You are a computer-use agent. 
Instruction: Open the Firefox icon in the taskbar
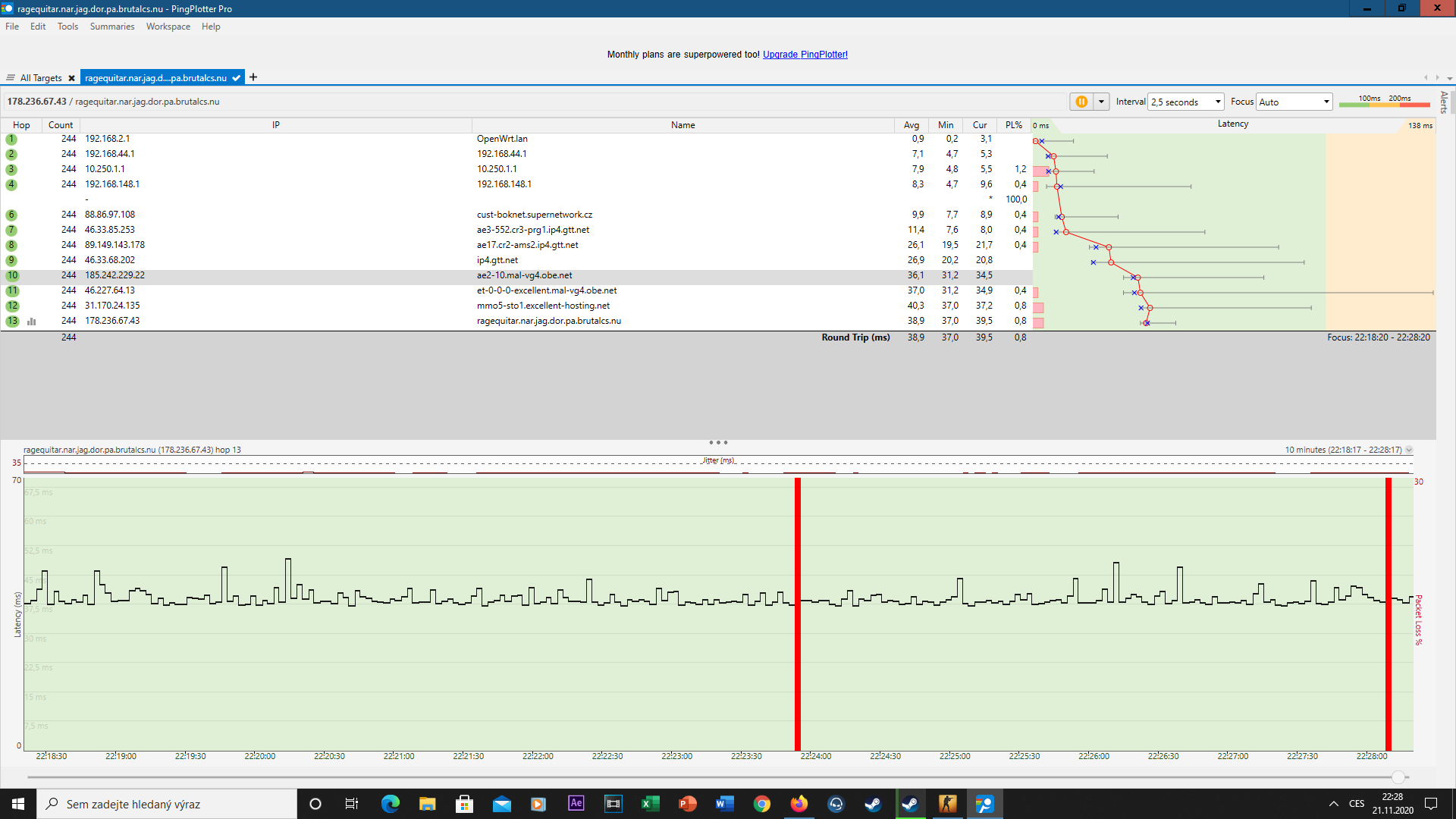click(x=799, y=804)
